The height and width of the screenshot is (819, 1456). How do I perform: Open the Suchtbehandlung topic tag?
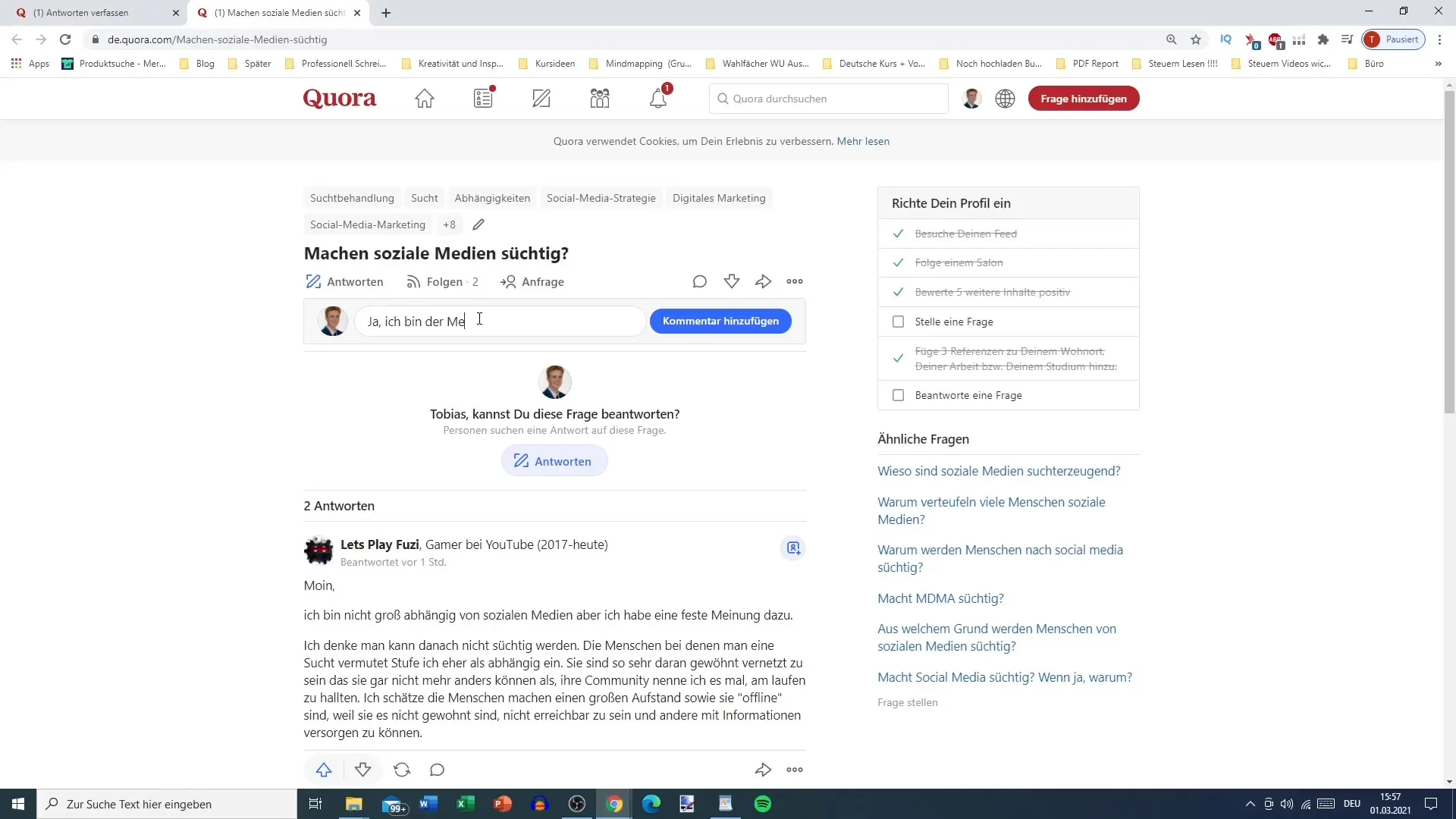pyautogui.click(x=352, y=198)
